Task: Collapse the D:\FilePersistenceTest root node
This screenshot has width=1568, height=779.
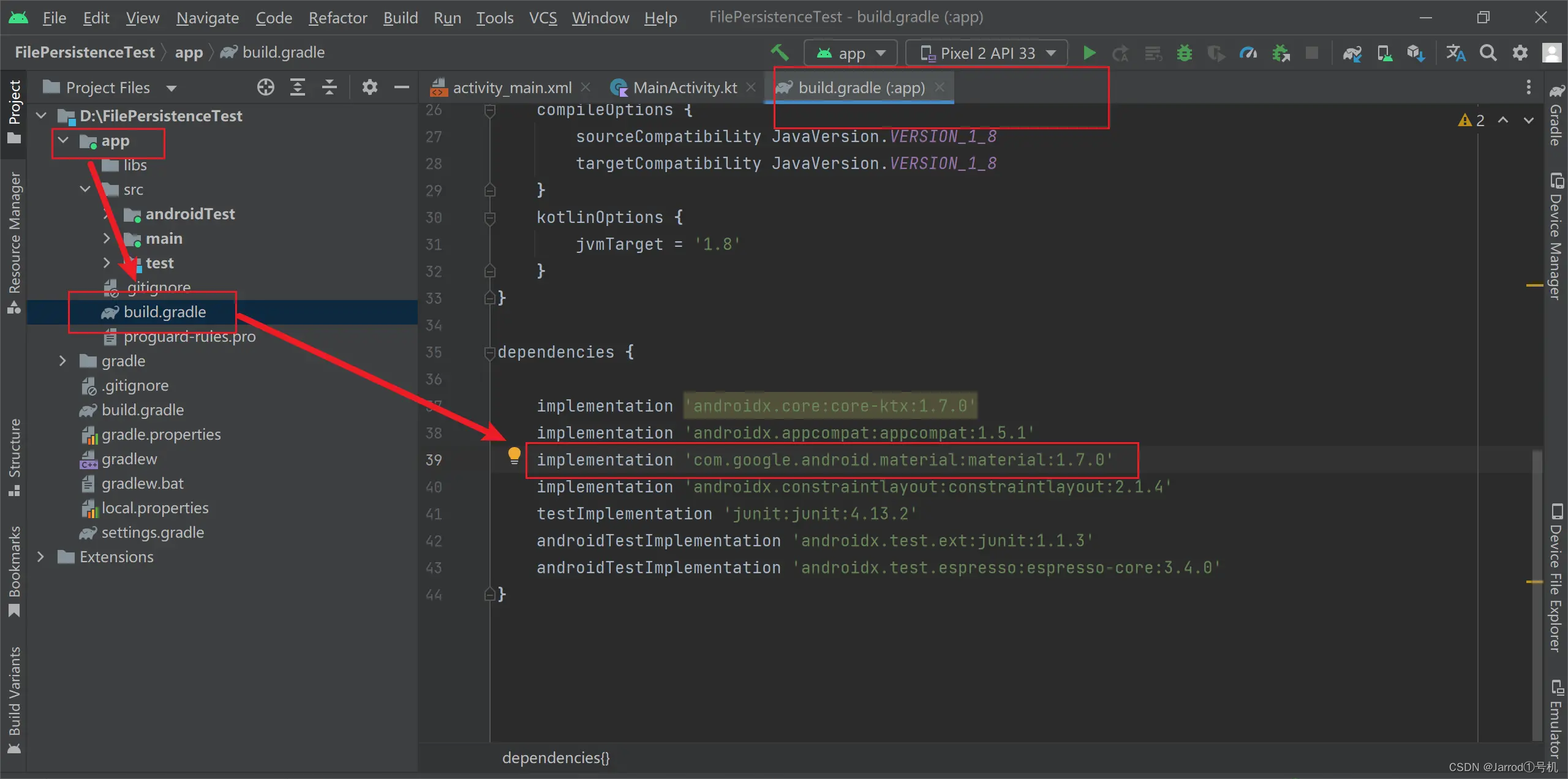Action: pyautogui.click(x=41, y=115)
